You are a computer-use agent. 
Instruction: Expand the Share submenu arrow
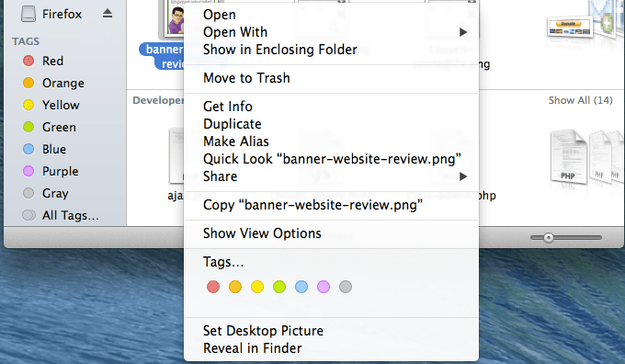463,176
